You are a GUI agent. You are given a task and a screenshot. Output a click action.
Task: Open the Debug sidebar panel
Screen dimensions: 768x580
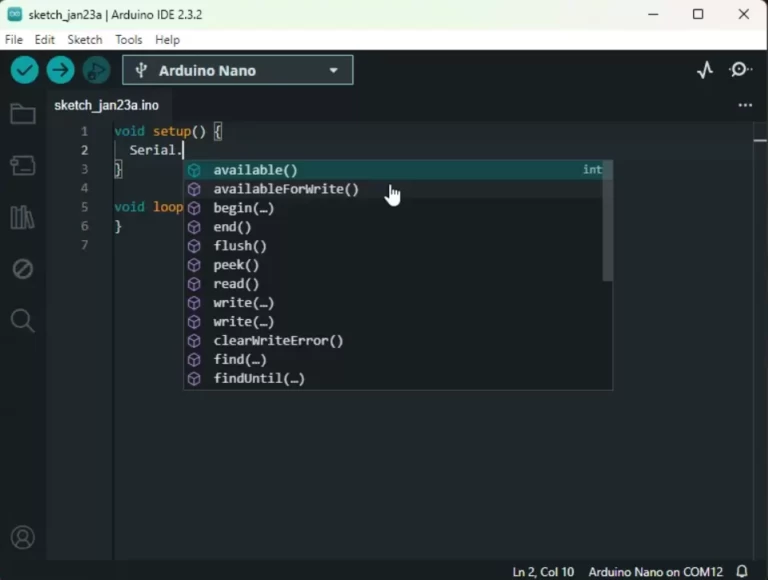coord(23,269)
